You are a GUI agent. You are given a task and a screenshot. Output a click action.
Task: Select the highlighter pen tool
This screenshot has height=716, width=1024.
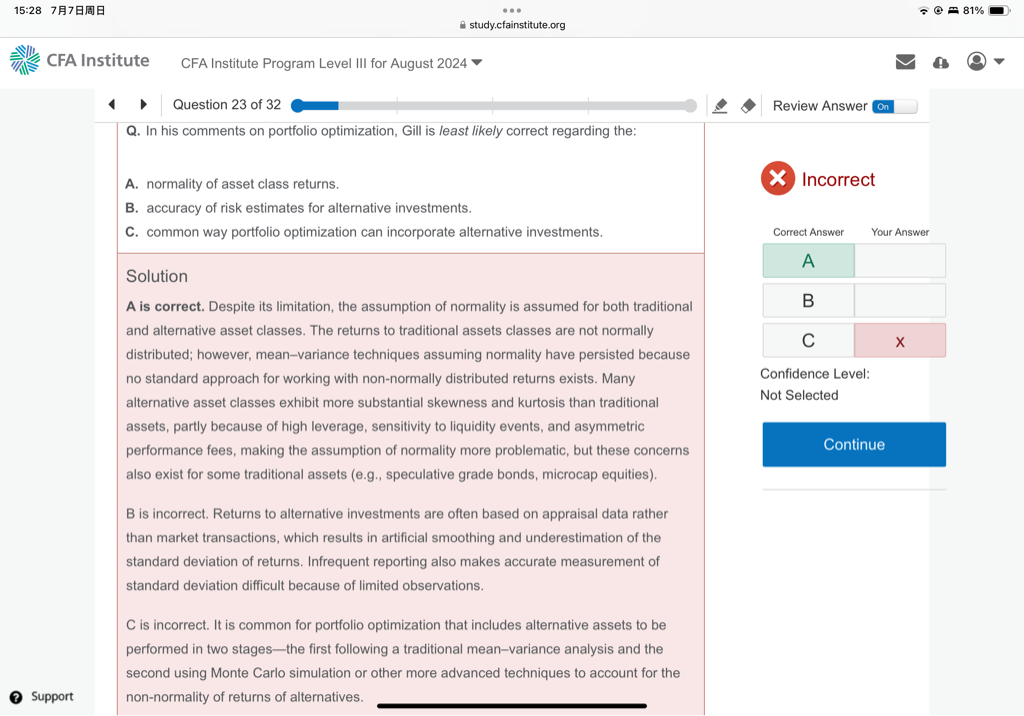720,106
